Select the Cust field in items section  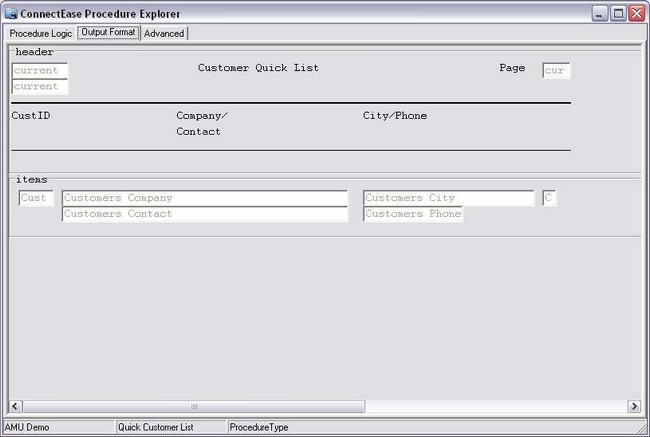tap(36, 198)
